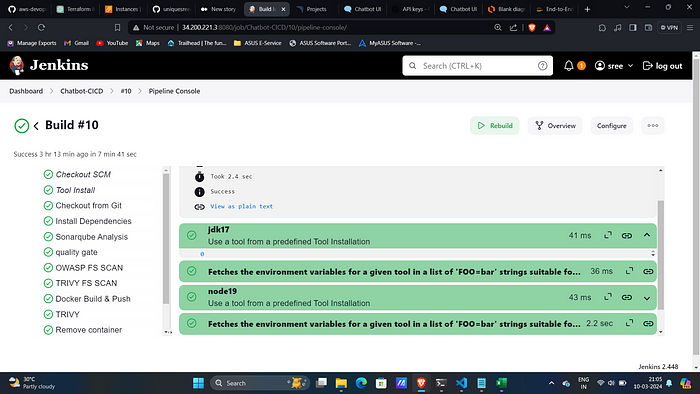Bookmark this page icon
This screenshot has width=700, height=394.
click(117, 27)
